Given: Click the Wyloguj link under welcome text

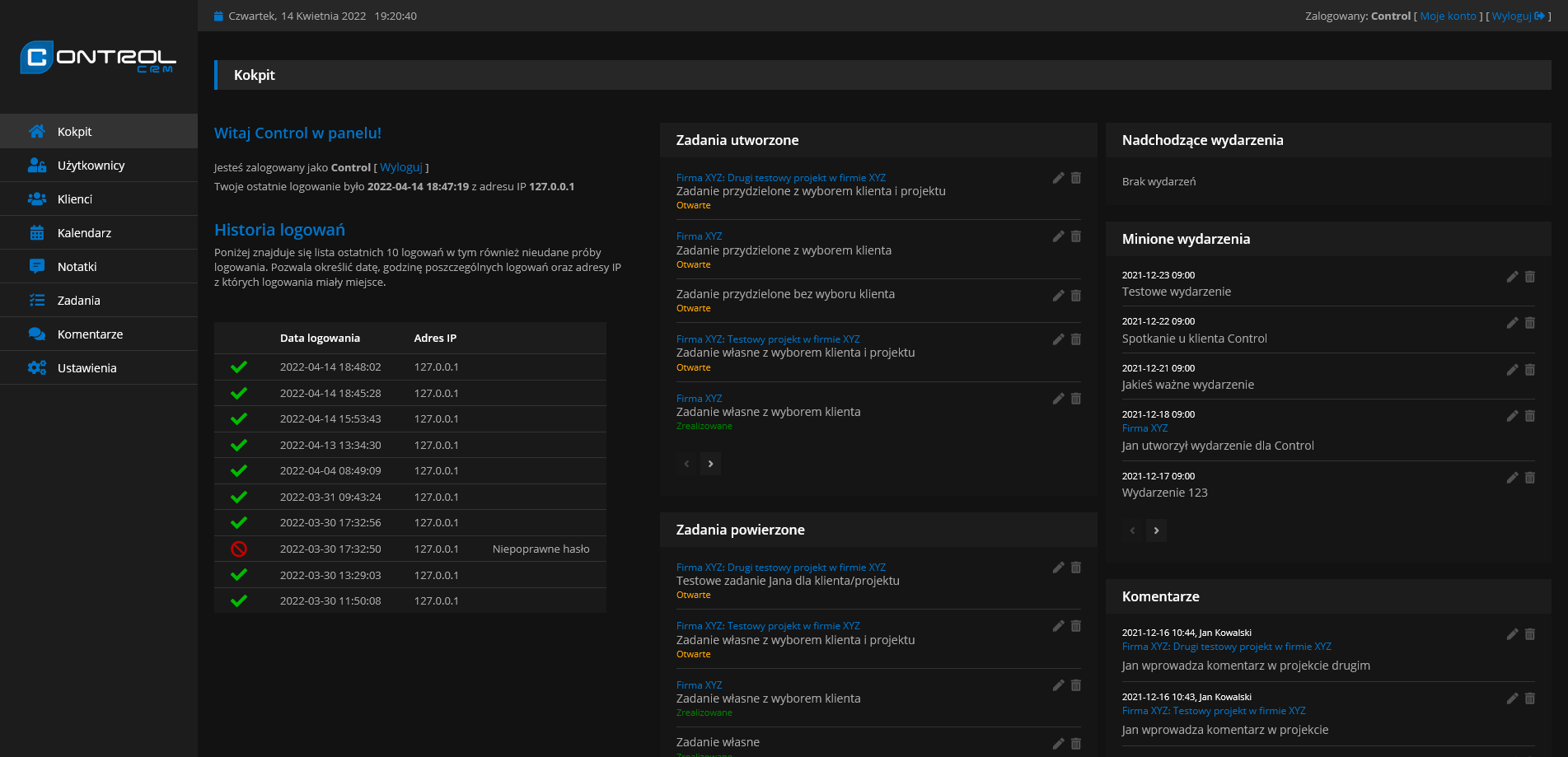Looking at the screenshot, I should (400, 167).
